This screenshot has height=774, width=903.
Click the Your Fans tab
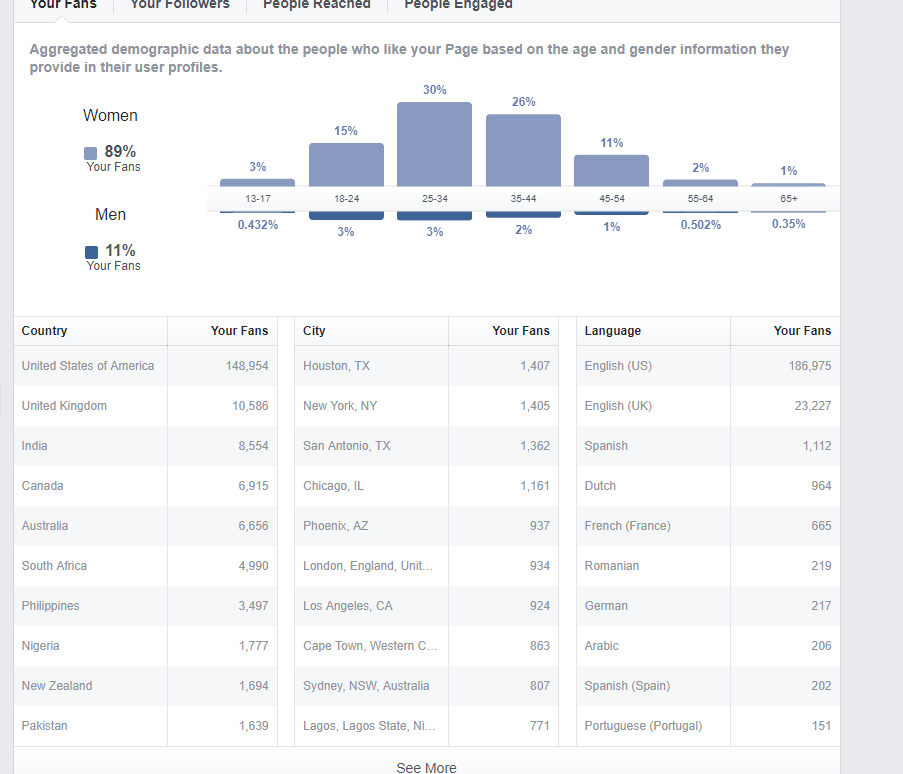[63, 5]
